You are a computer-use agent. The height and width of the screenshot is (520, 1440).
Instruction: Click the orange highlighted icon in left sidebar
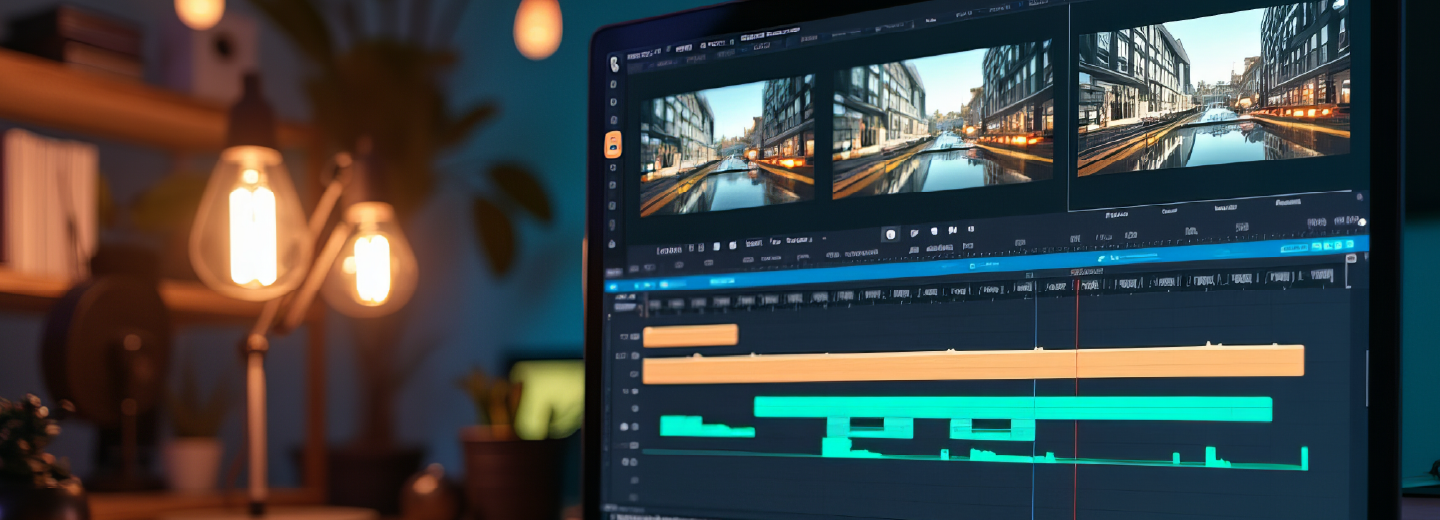tap(613, 145)
